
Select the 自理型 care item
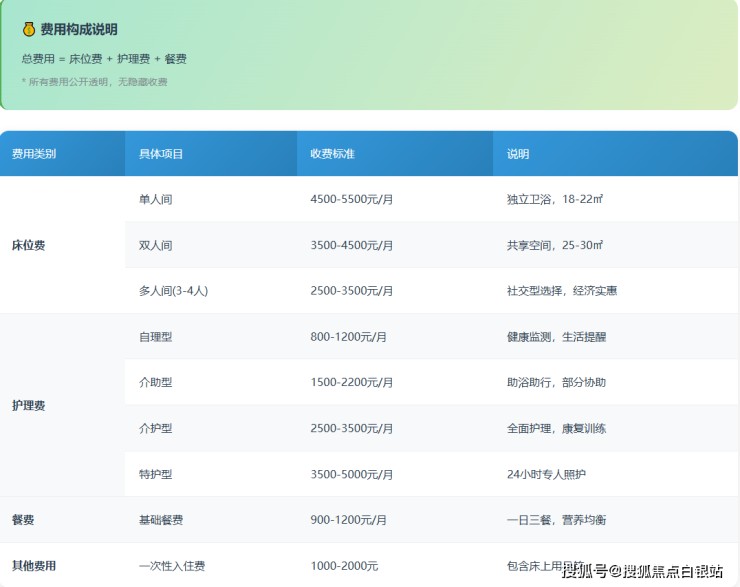[156, 337]
